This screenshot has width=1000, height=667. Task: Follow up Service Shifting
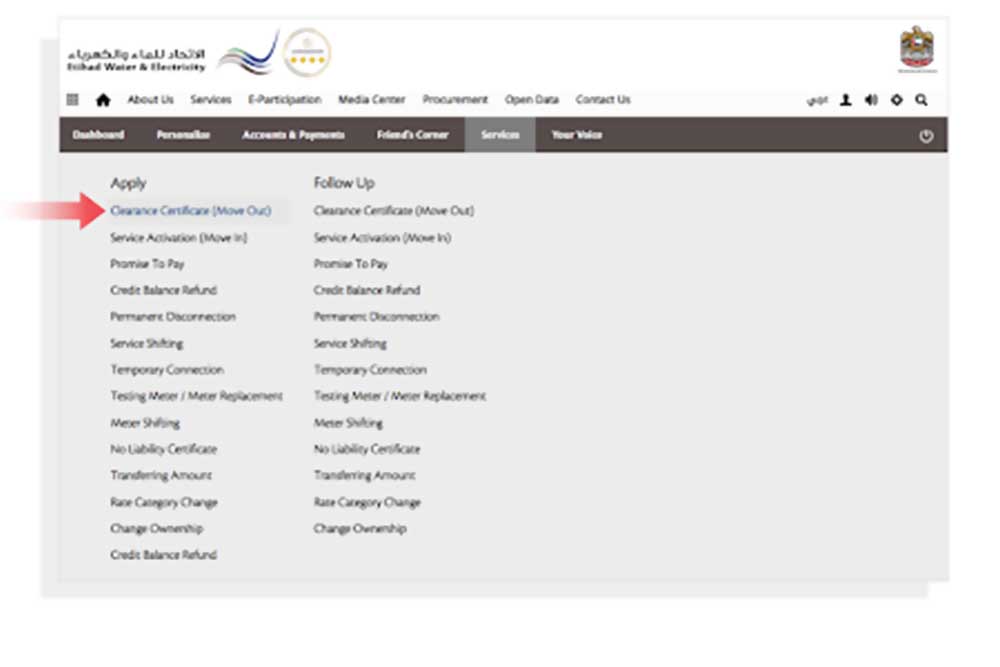pos(350,343)
